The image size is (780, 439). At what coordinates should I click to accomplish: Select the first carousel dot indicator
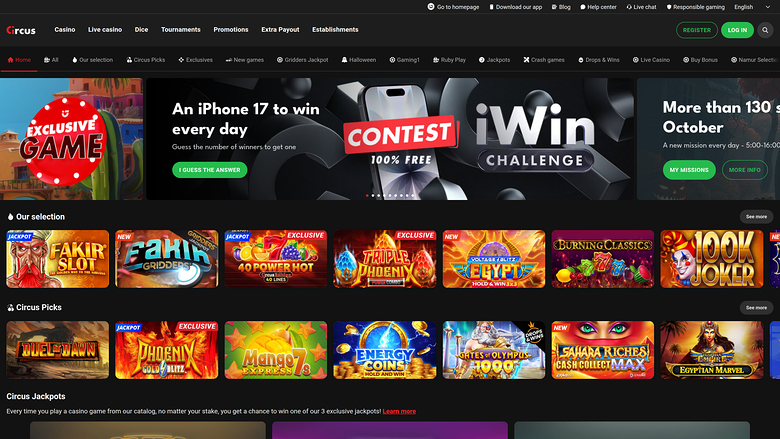click(367, 195)
